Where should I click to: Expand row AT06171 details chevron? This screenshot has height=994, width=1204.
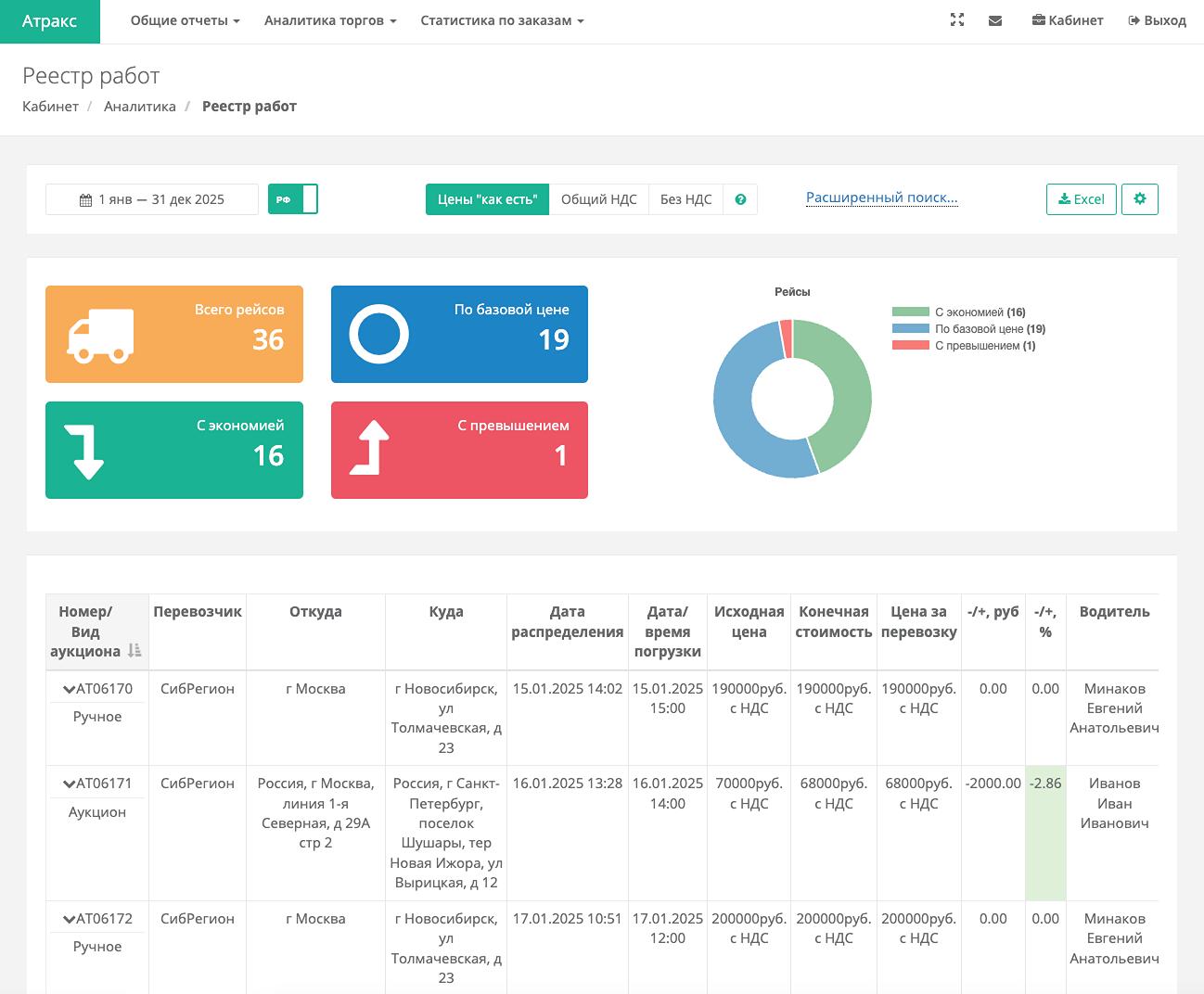click(x=69, y=784)
